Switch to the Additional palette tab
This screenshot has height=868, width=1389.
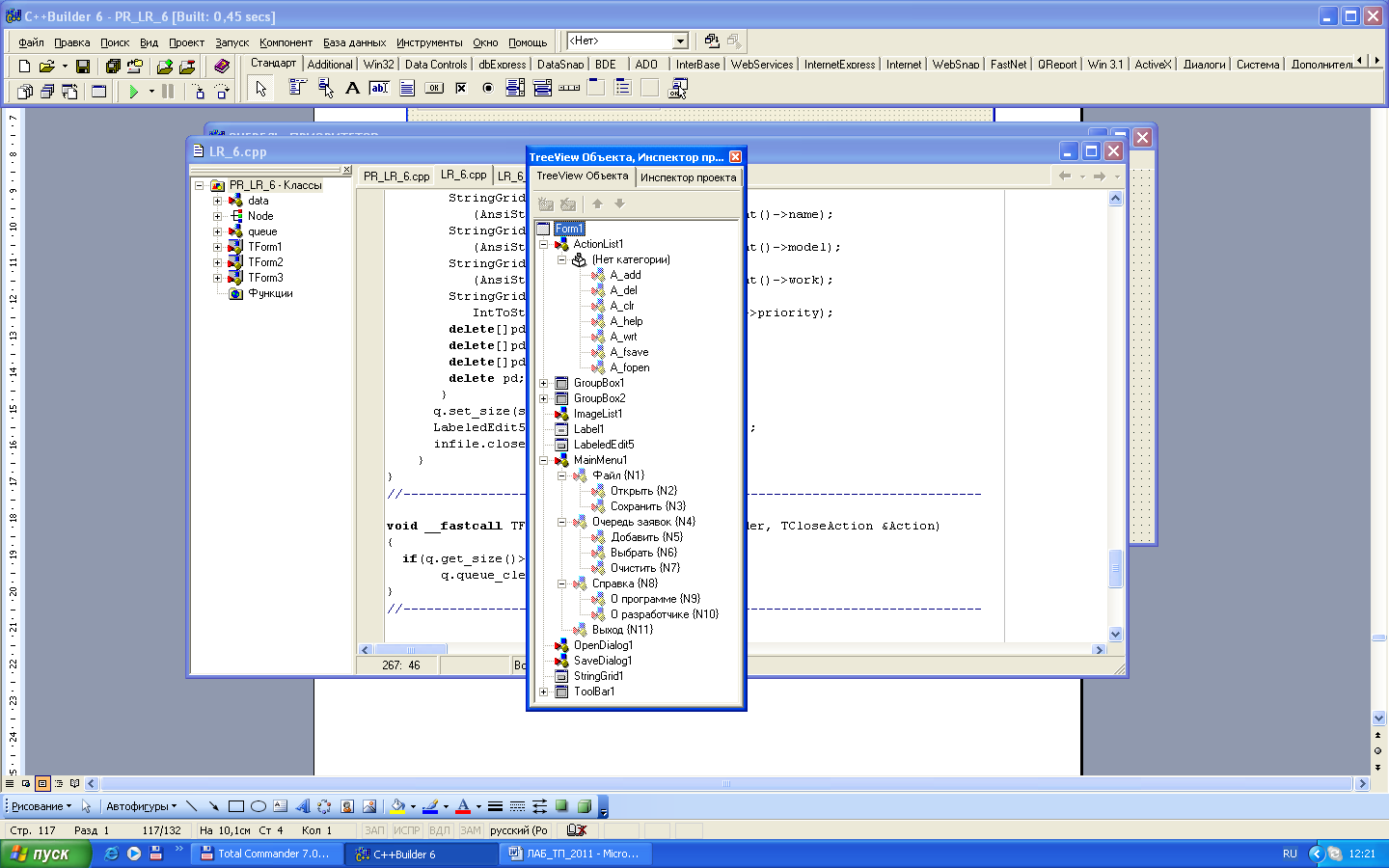[x=330, y=65]
